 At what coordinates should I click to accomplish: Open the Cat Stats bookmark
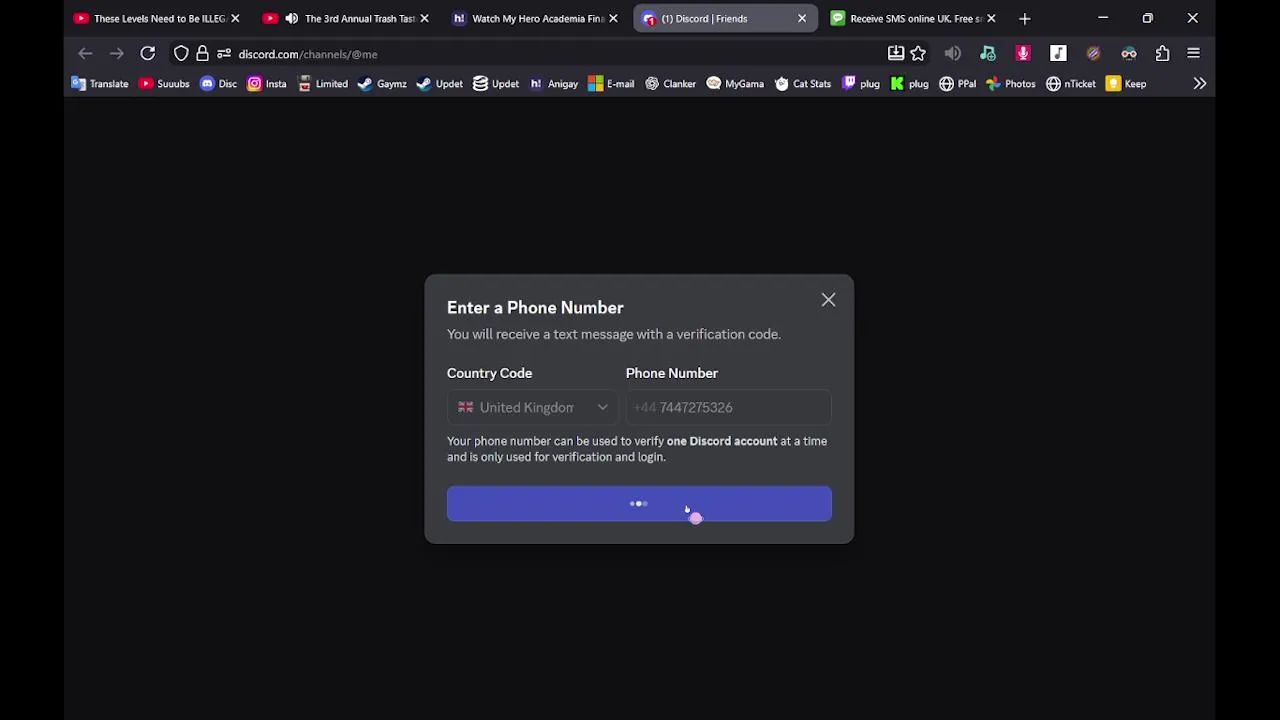tap(802, 84)
